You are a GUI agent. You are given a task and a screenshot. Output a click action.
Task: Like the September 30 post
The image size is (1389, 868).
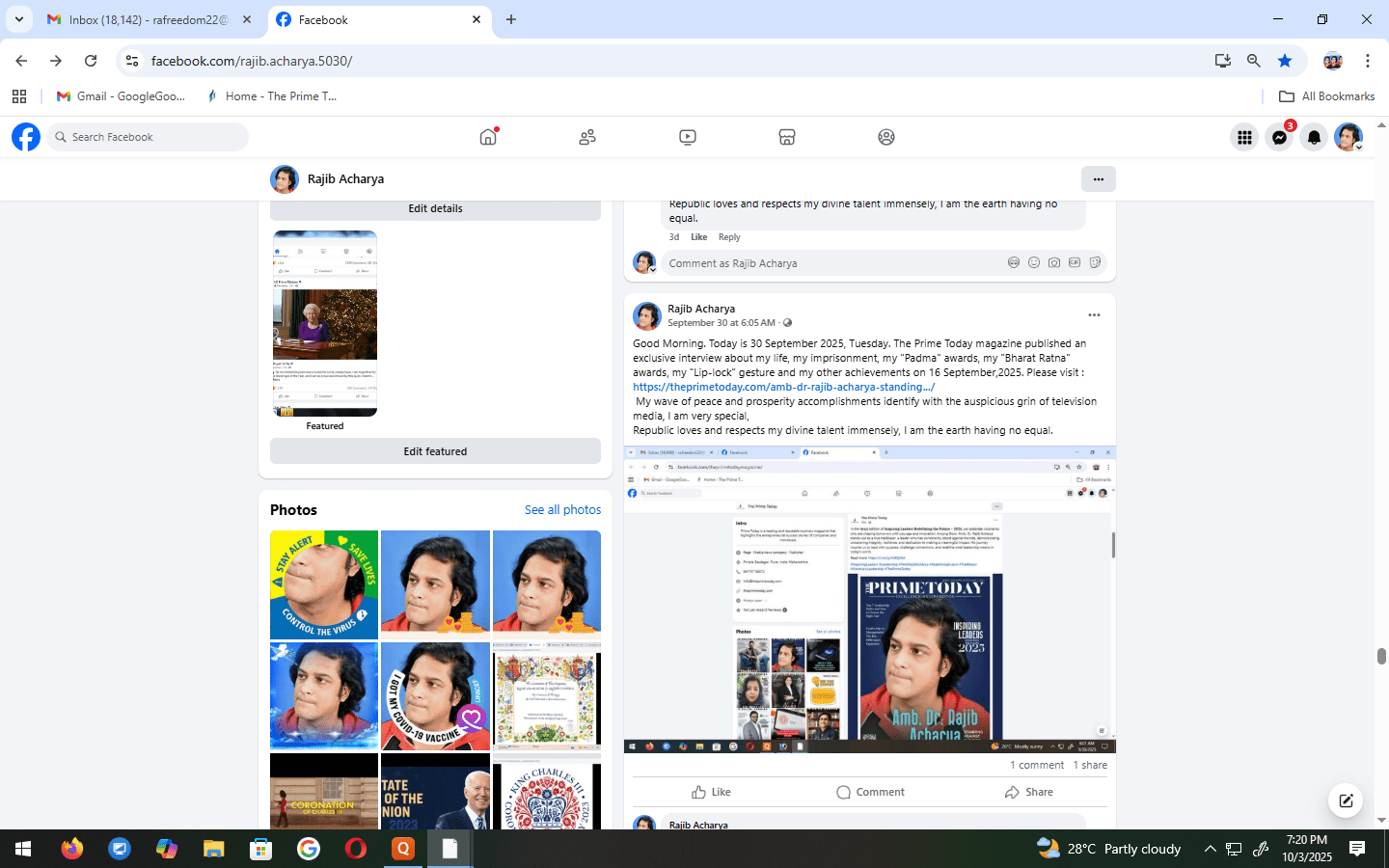712,792
